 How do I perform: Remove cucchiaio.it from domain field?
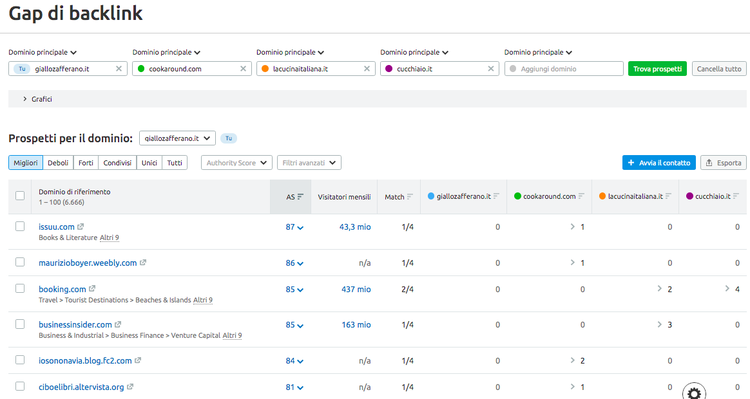click(x=491, y=69)
